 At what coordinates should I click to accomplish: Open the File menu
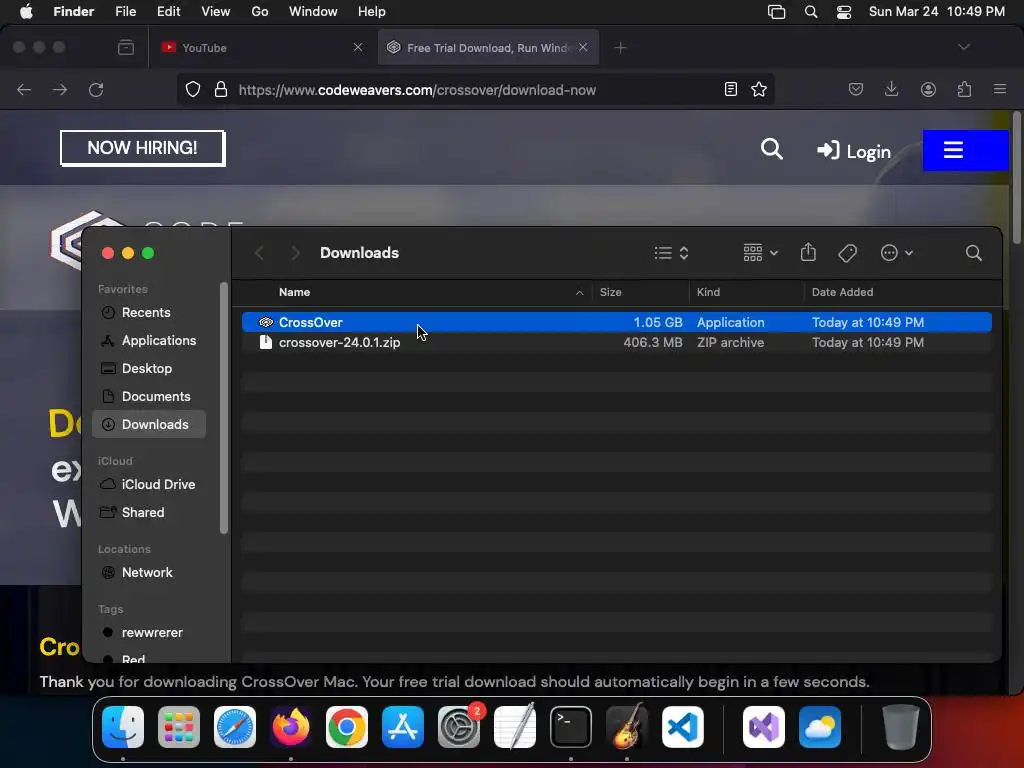click(125, 12)
